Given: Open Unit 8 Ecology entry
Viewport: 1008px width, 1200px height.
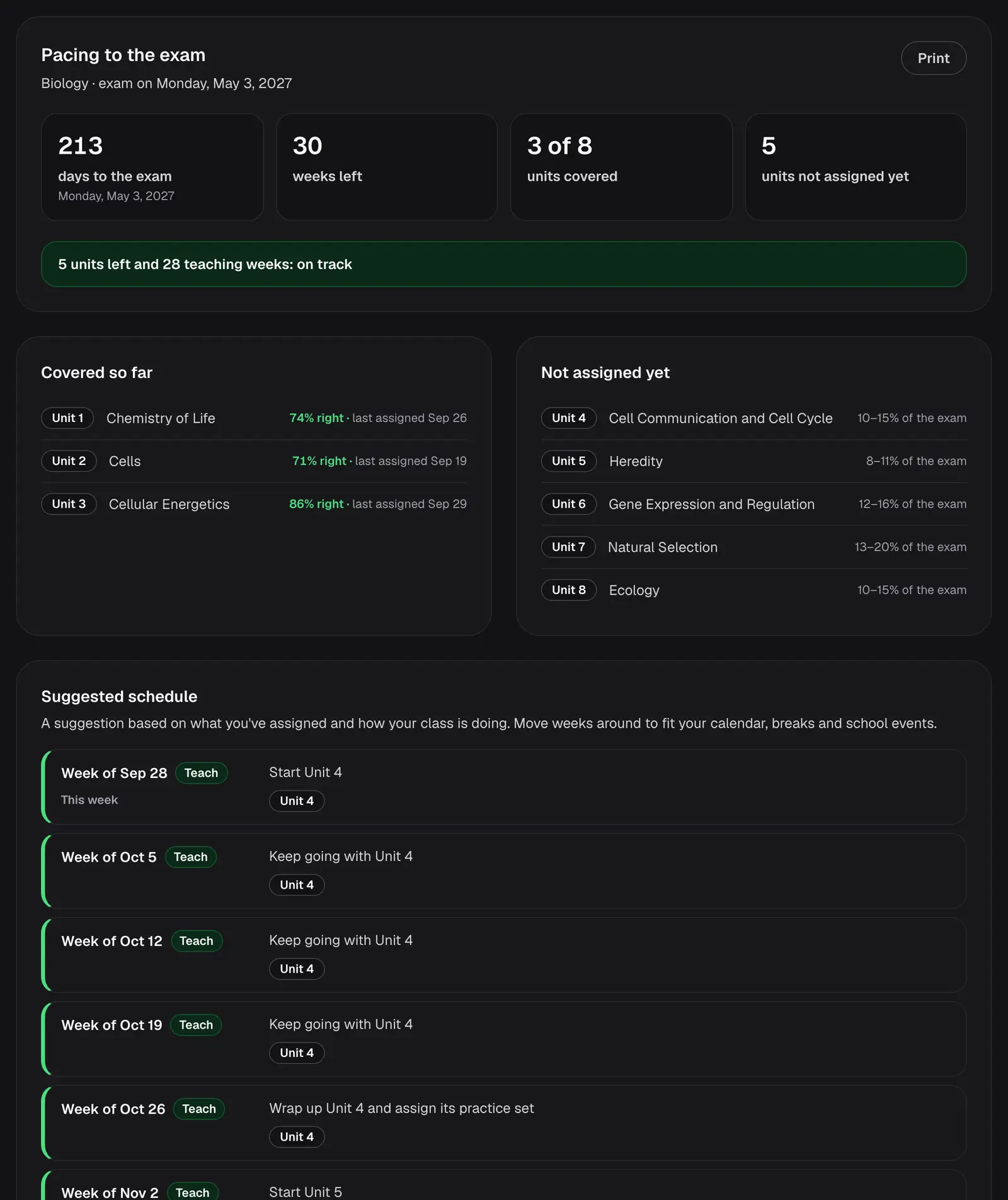Looking at the screenshot, I should (753, 590).
